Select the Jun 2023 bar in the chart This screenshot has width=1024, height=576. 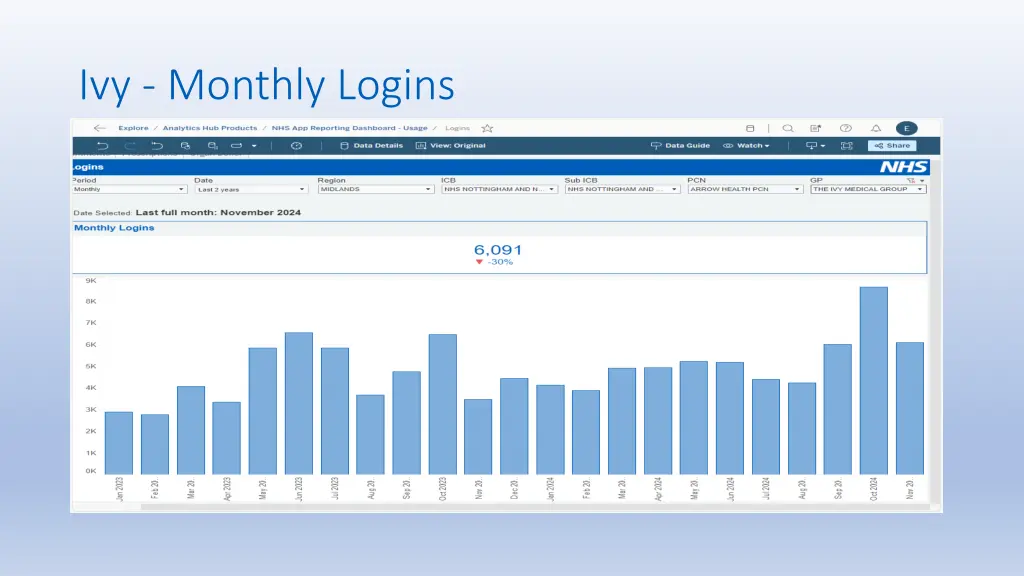pyautogui.click(x=298, y=404)
